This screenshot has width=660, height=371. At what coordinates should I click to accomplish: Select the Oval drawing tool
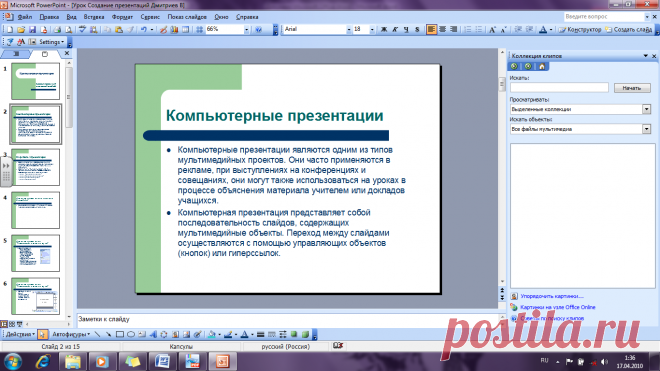pyautogui.click(x=131, y=334)
